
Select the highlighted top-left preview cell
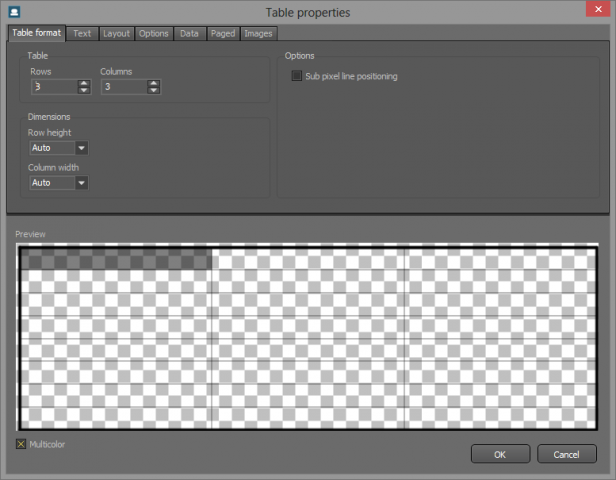click(x=116, y=259)
